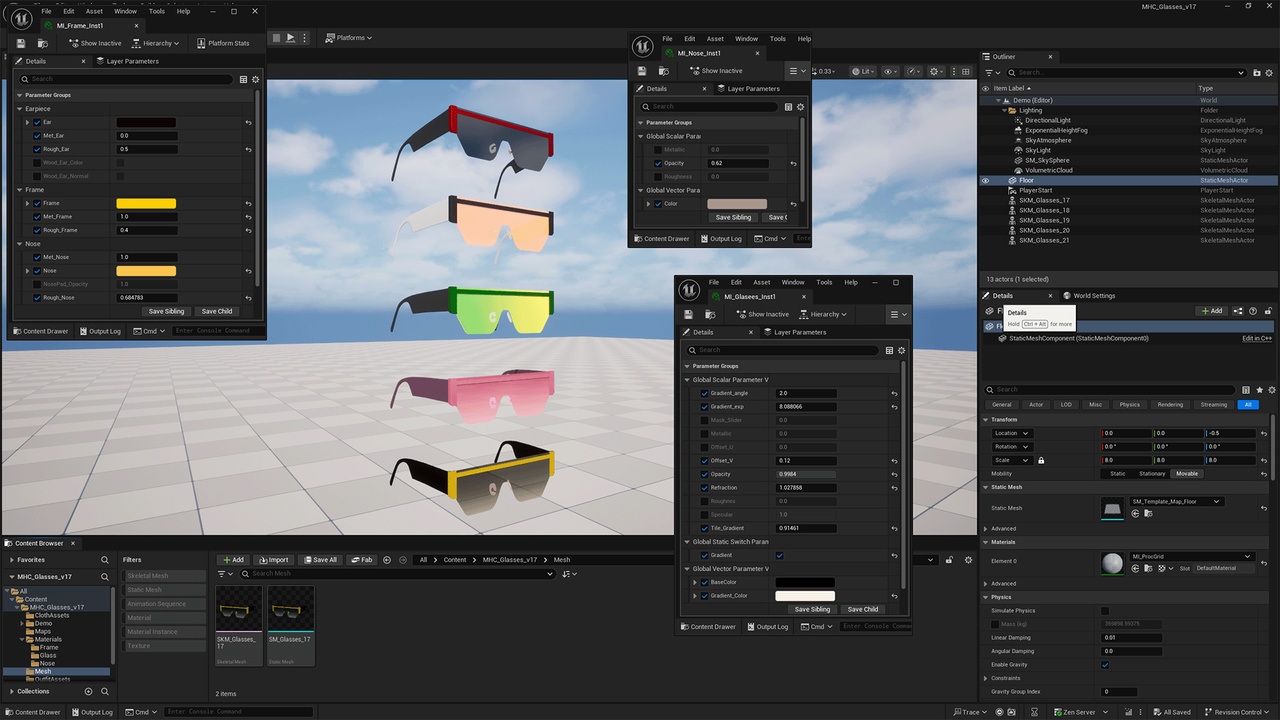
Task: Open the viewport layout grid icon
Action: 965,71
